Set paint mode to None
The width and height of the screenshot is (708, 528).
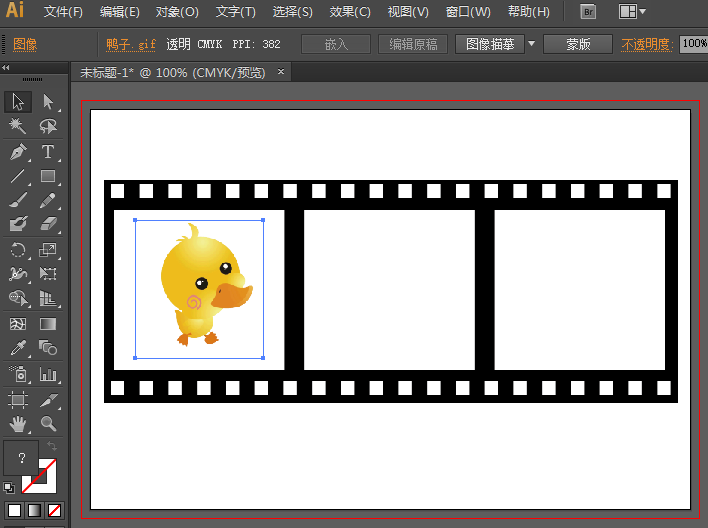pos(54,510)
